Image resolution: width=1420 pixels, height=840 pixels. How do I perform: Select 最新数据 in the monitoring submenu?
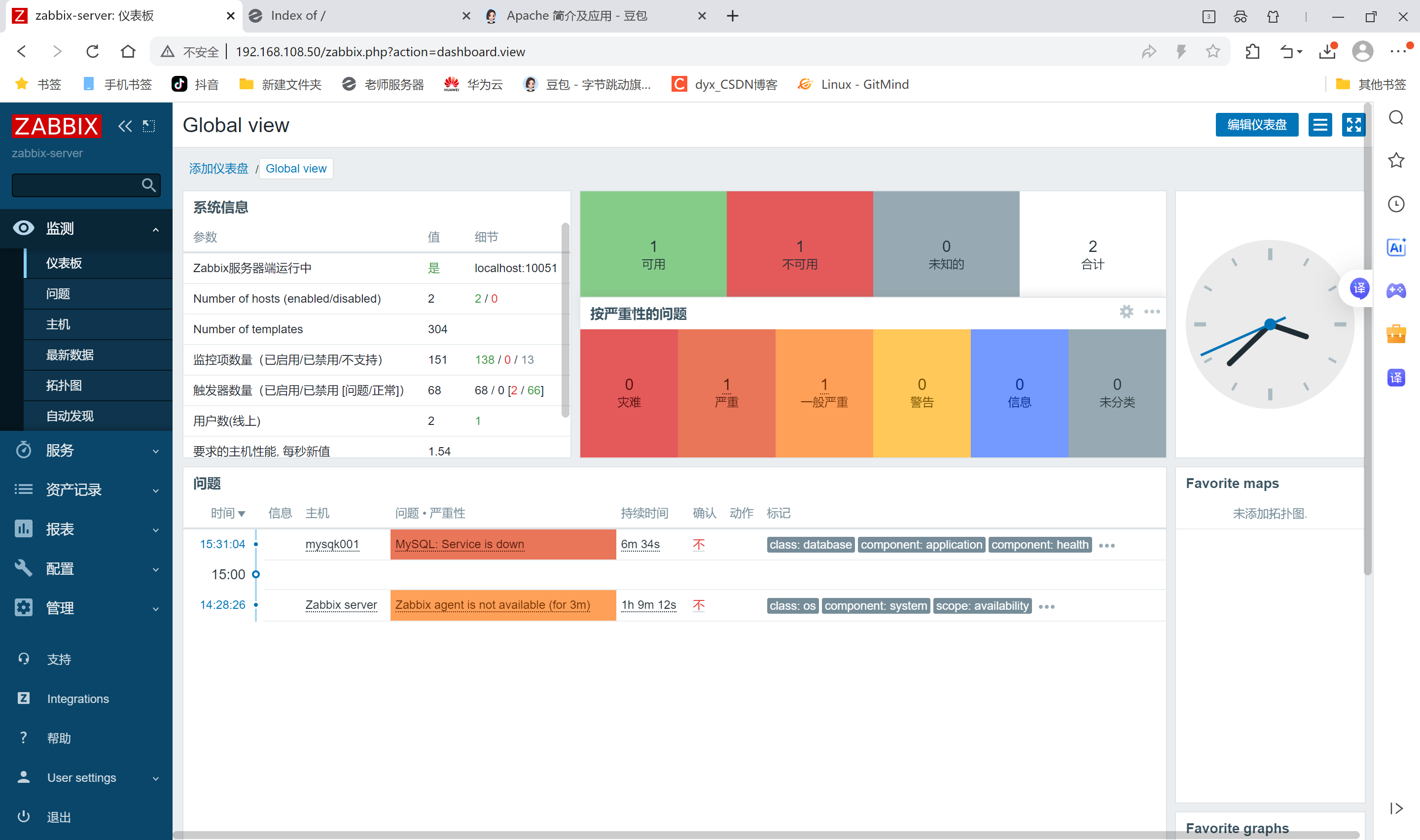70,355
